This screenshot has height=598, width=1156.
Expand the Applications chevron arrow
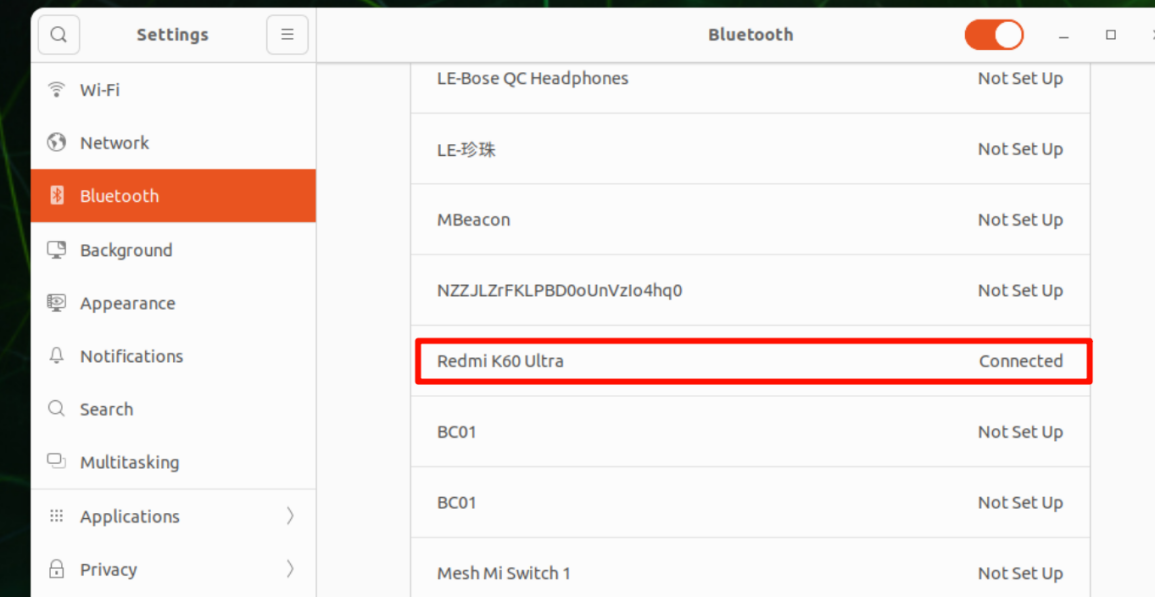(290, 516)
